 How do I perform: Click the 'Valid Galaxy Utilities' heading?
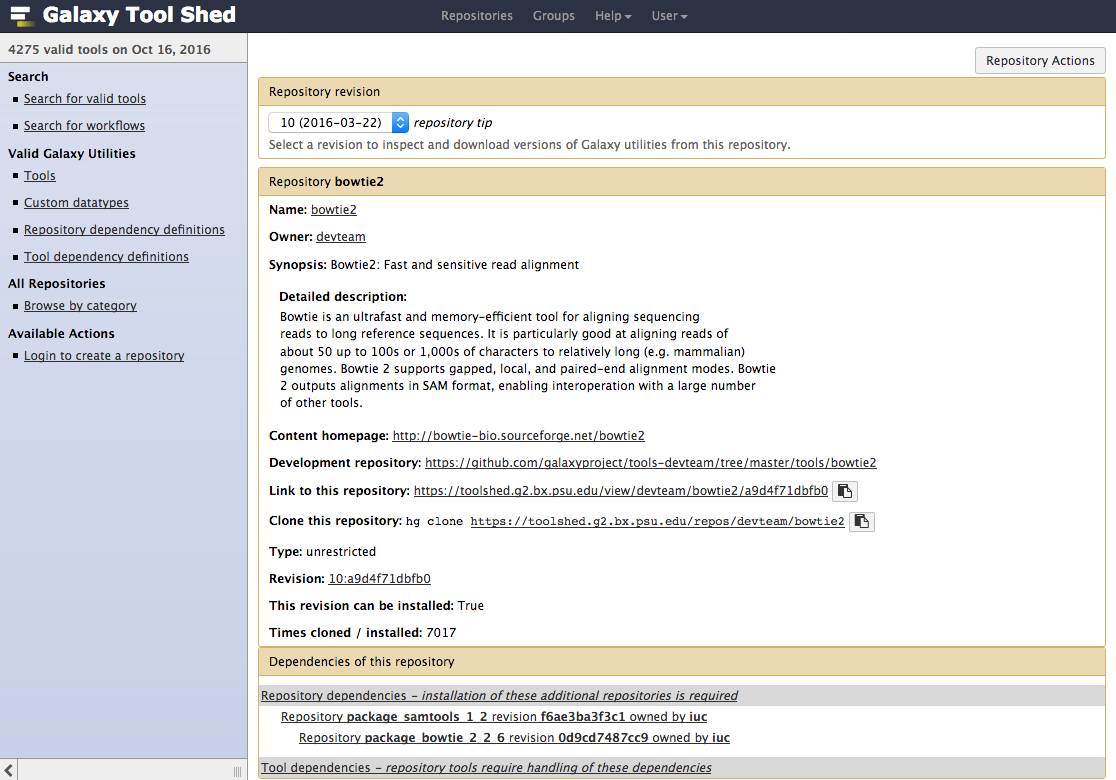tap(72, 154)
